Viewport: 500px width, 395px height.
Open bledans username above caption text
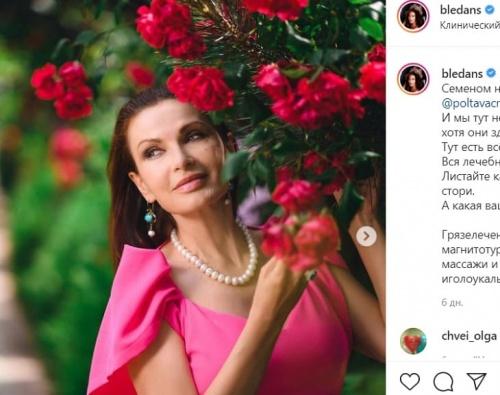[x=462, y=73]
